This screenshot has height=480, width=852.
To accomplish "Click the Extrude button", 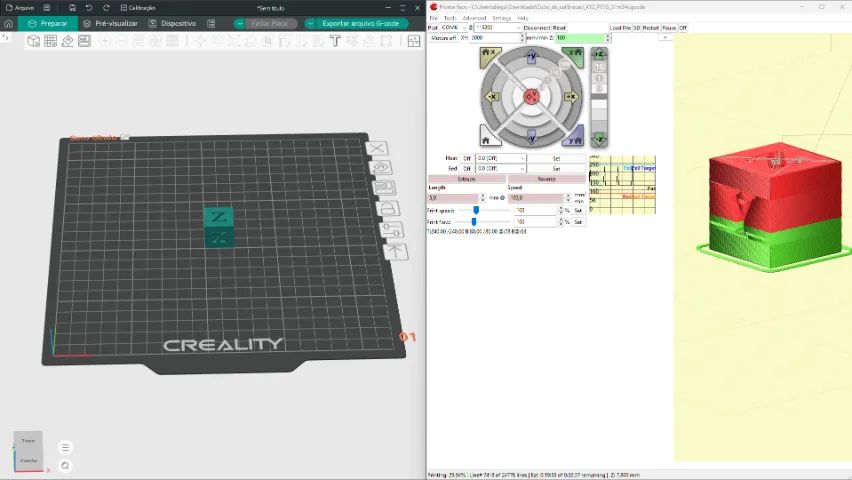I will pos(467,179).
